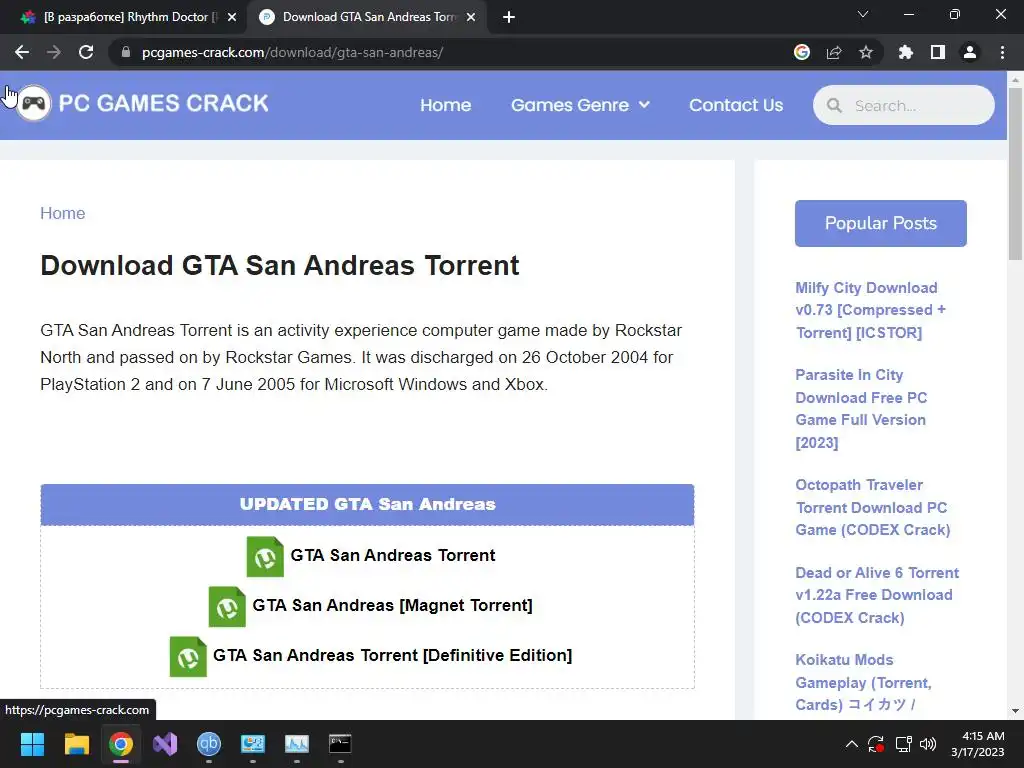Image resolution: width=1024 pixels, height=768 pixels.
Task: Open the monitor app icon in taskbar
Action: [253, 744]
